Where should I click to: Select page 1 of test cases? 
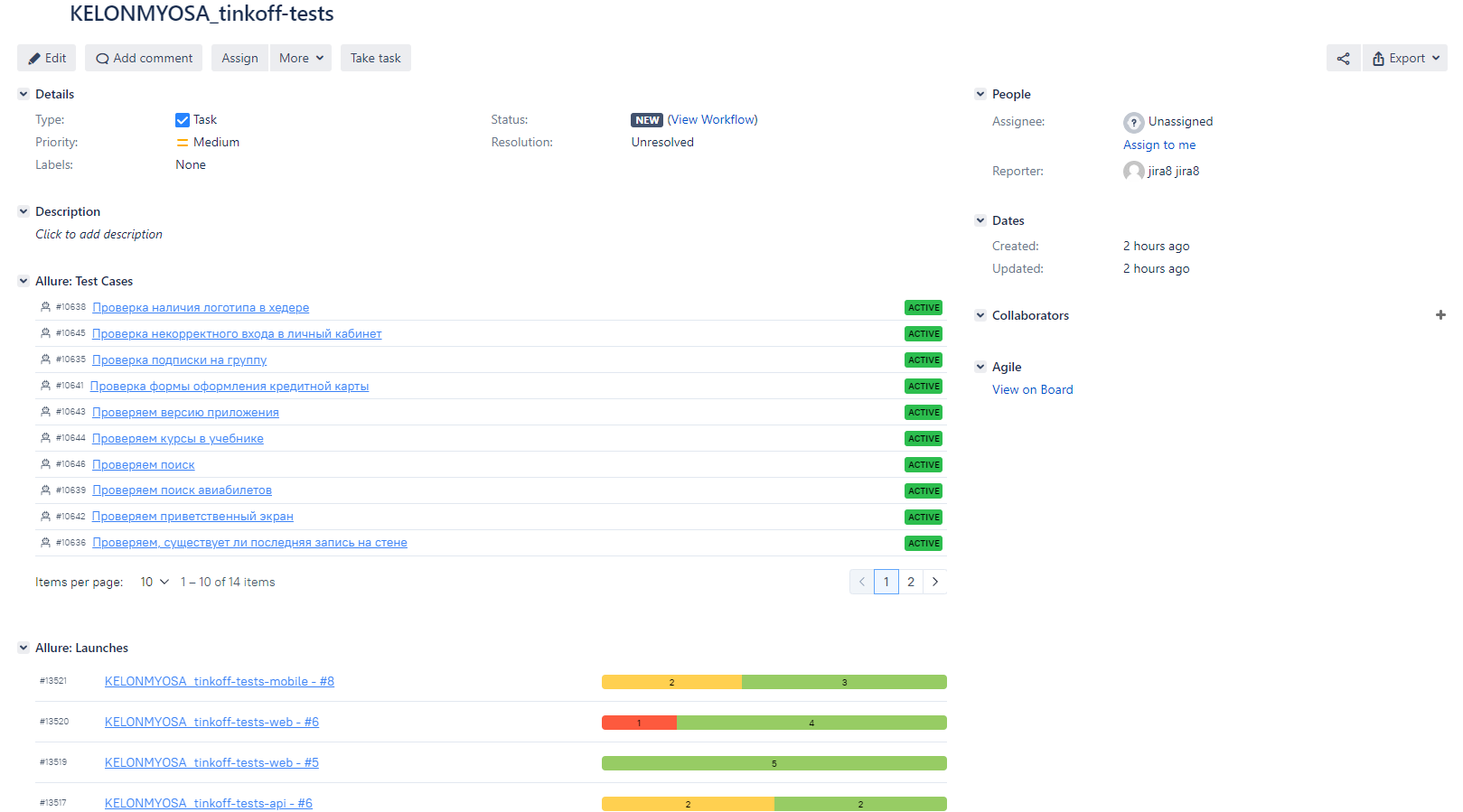[x=886, y=582]
